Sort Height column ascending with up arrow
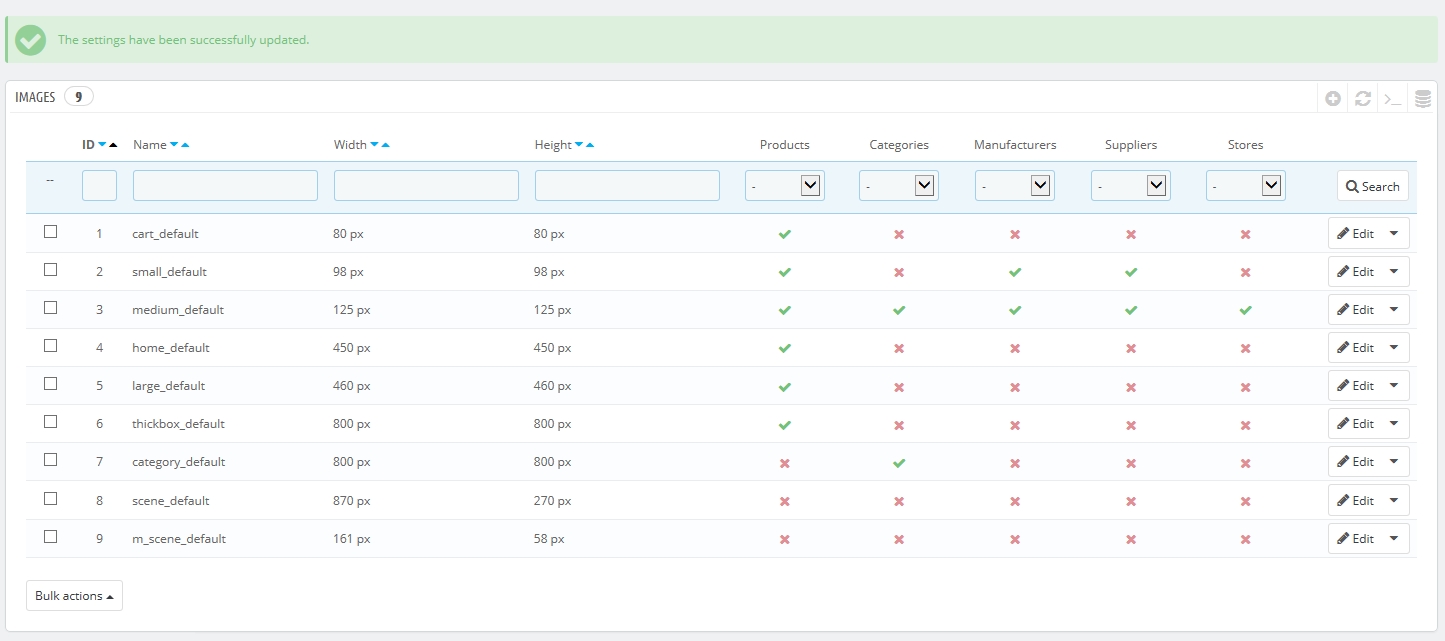This screenshot has height=641, width=1445. [x=590, y=145]
